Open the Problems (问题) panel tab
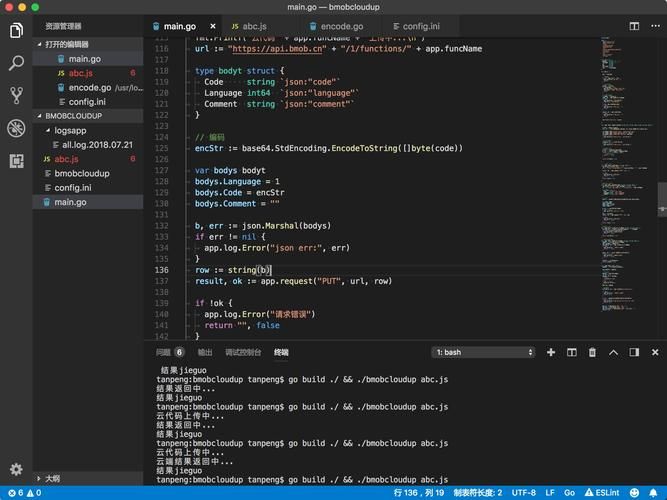This screenshot has height=500, width=667. [170, 352]
